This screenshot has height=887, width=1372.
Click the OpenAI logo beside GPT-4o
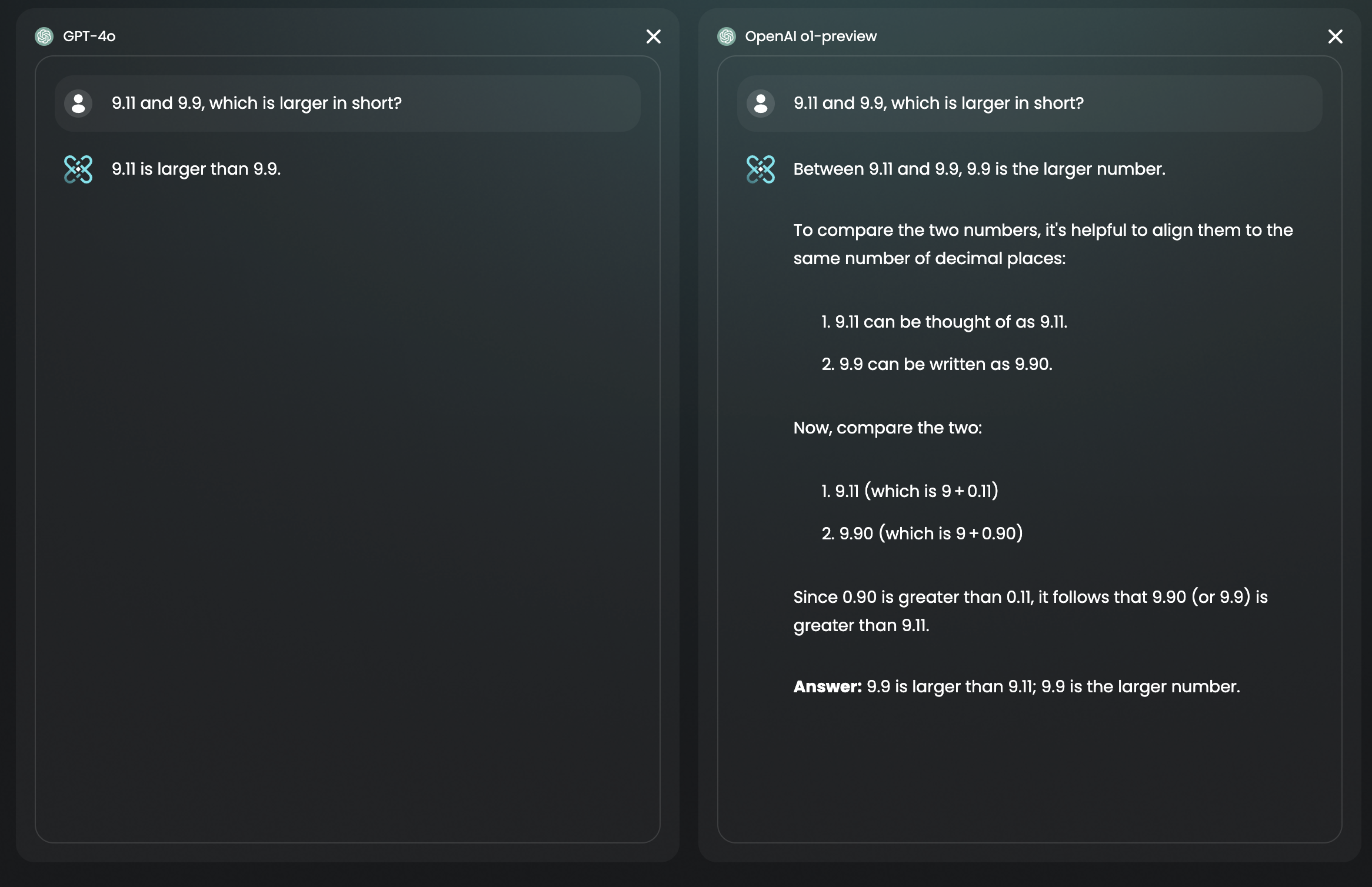pyautogui.click(x=44, y=36)
